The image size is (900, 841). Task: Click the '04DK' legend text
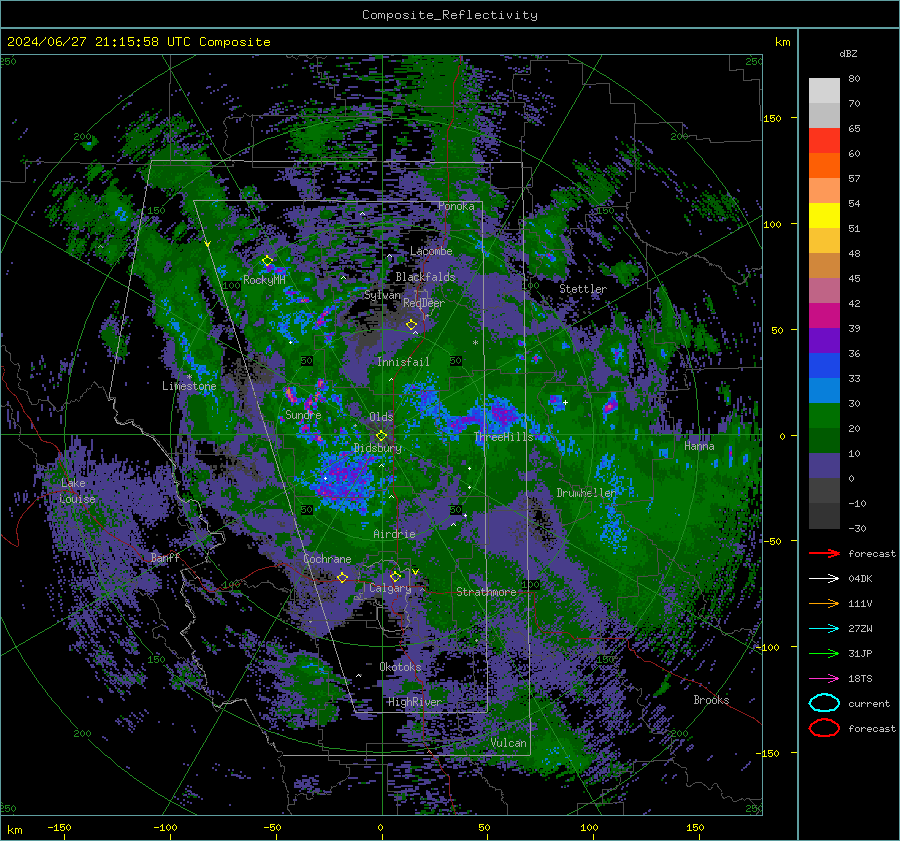click(x=860, y=579)
